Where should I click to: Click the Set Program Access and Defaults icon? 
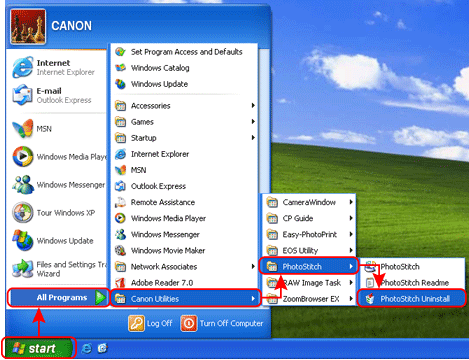[x=120, y=52]
